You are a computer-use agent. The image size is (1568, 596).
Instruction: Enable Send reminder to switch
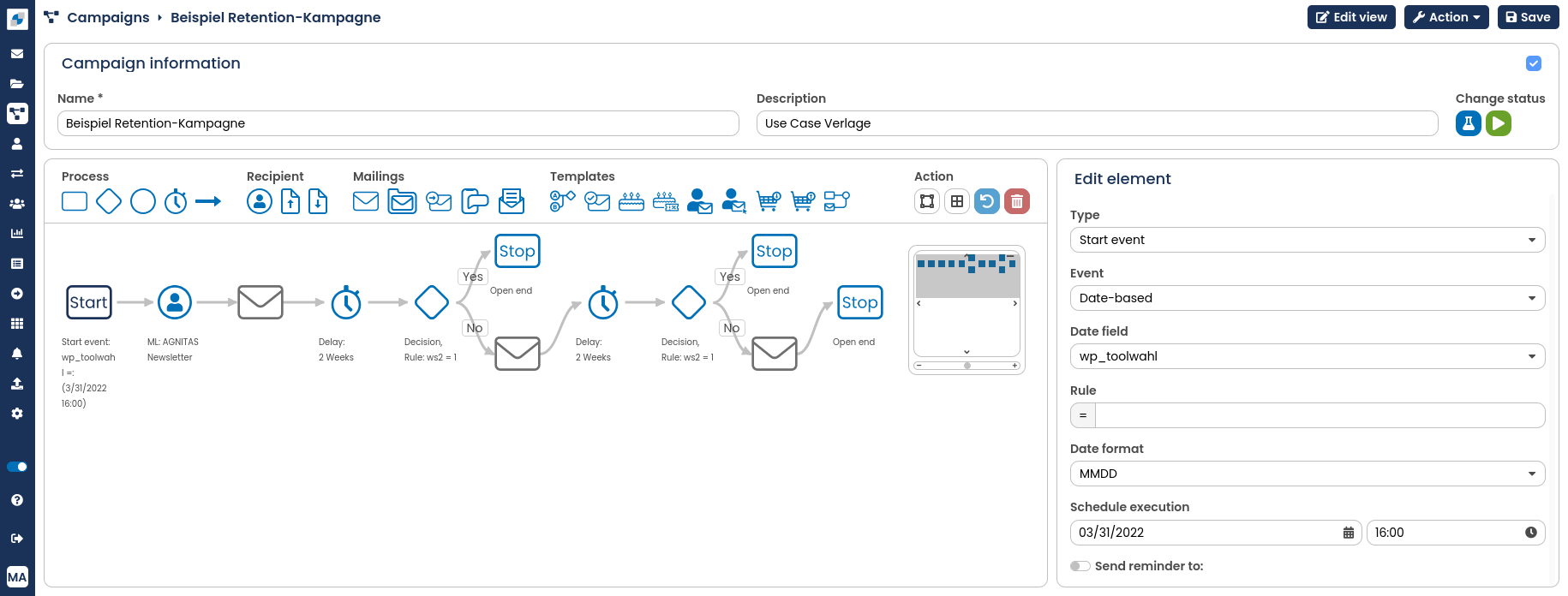coord(1080,566)
